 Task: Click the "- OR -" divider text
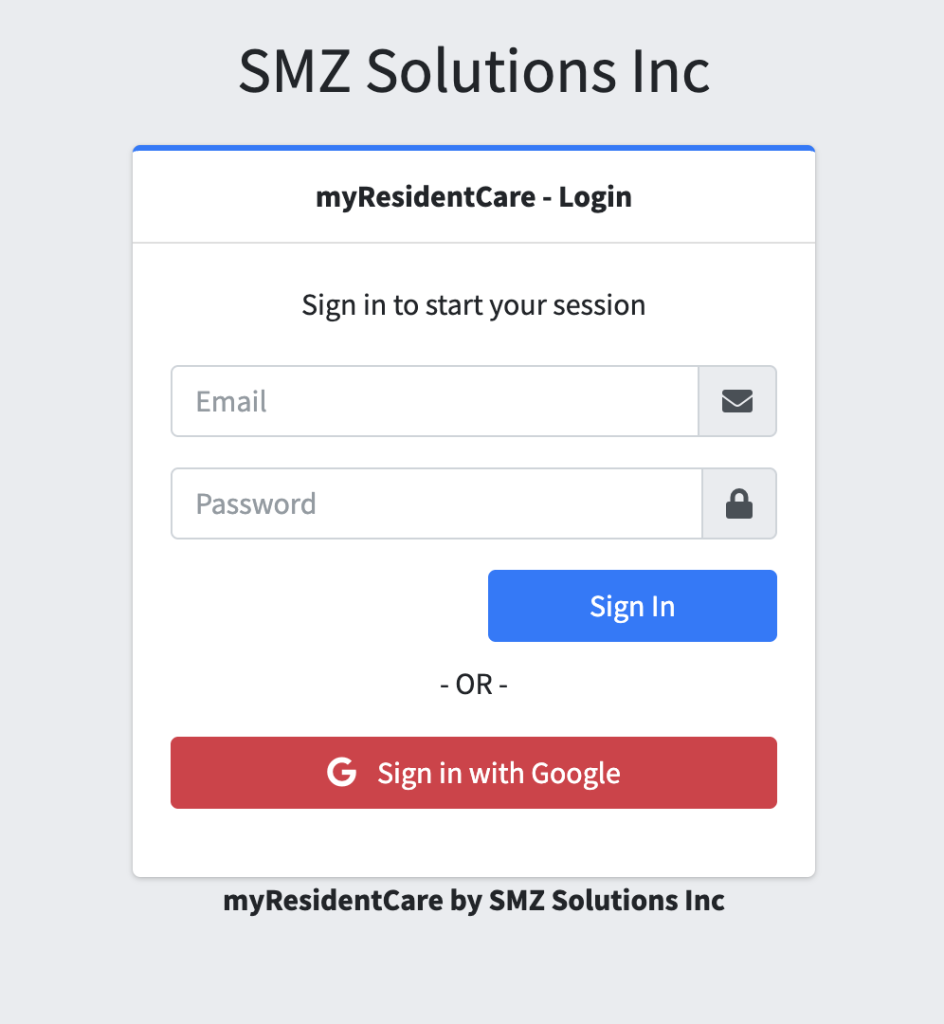coord(474,685)
